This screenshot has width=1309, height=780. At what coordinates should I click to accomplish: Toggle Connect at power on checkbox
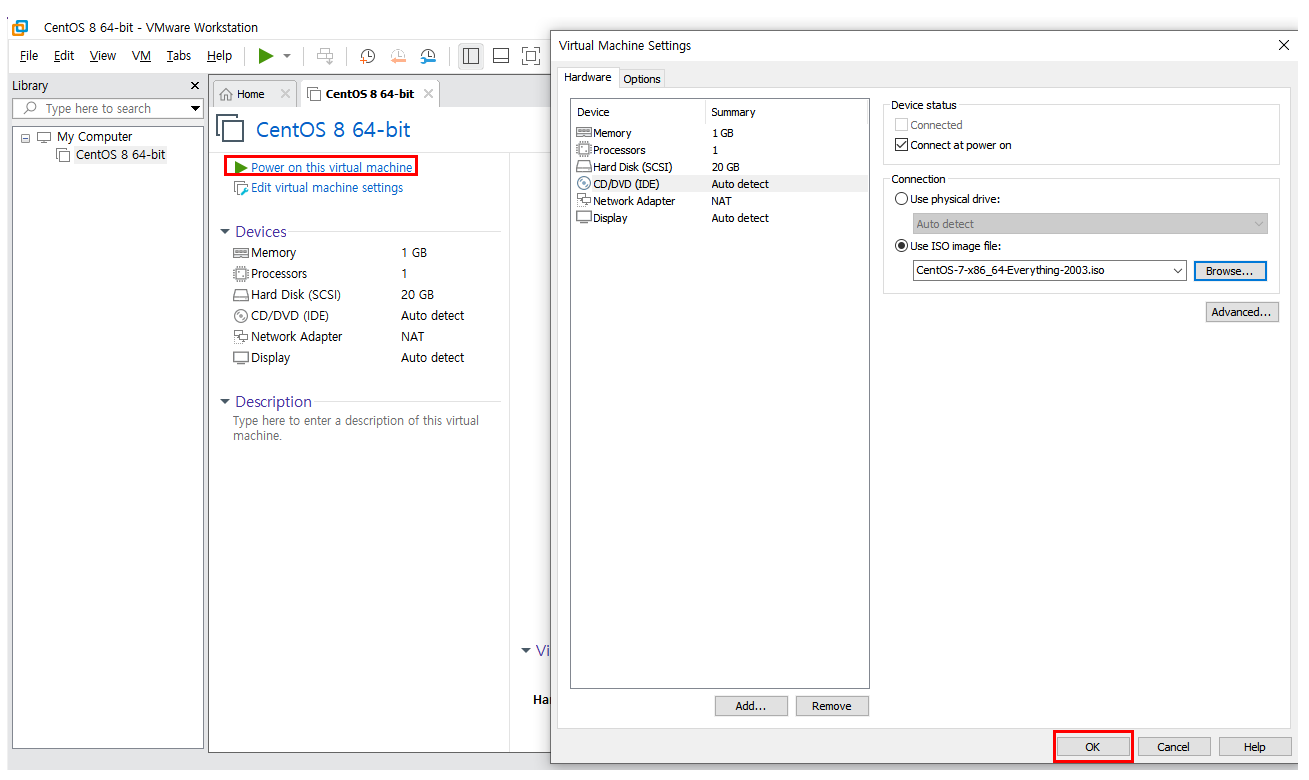point(902,145)
